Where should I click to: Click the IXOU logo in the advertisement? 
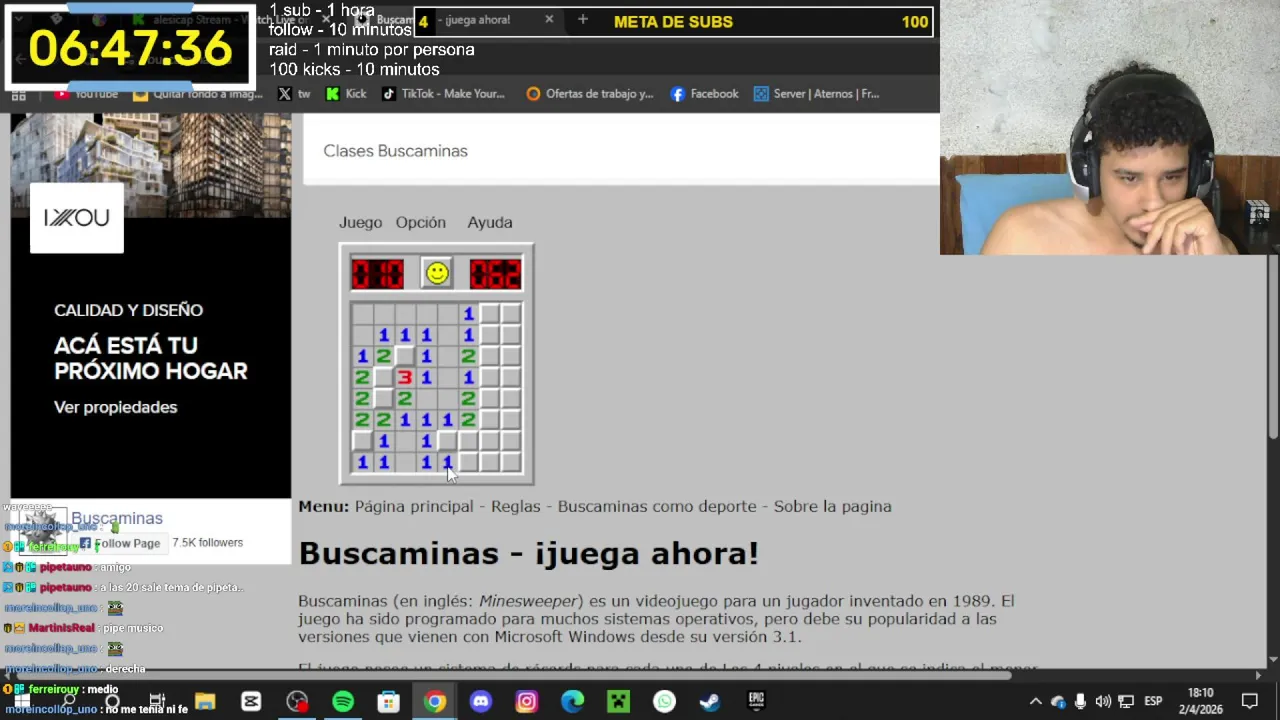coord(76,217)
